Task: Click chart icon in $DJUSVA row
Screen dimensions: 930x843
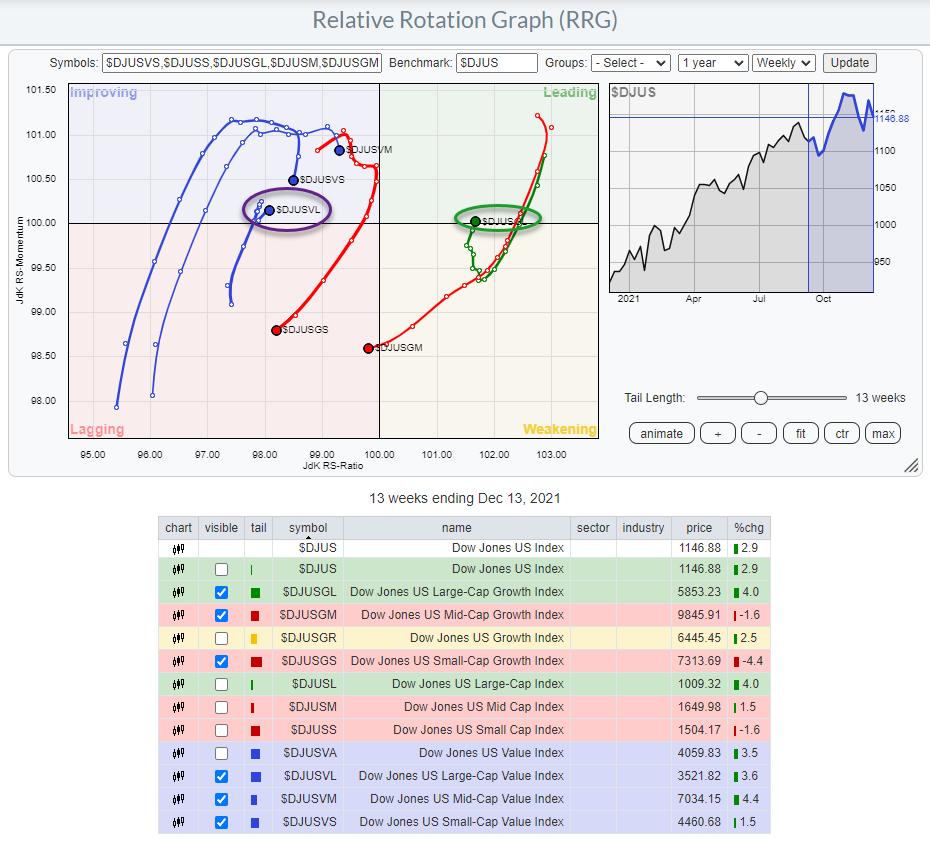Action: point(178,753)
